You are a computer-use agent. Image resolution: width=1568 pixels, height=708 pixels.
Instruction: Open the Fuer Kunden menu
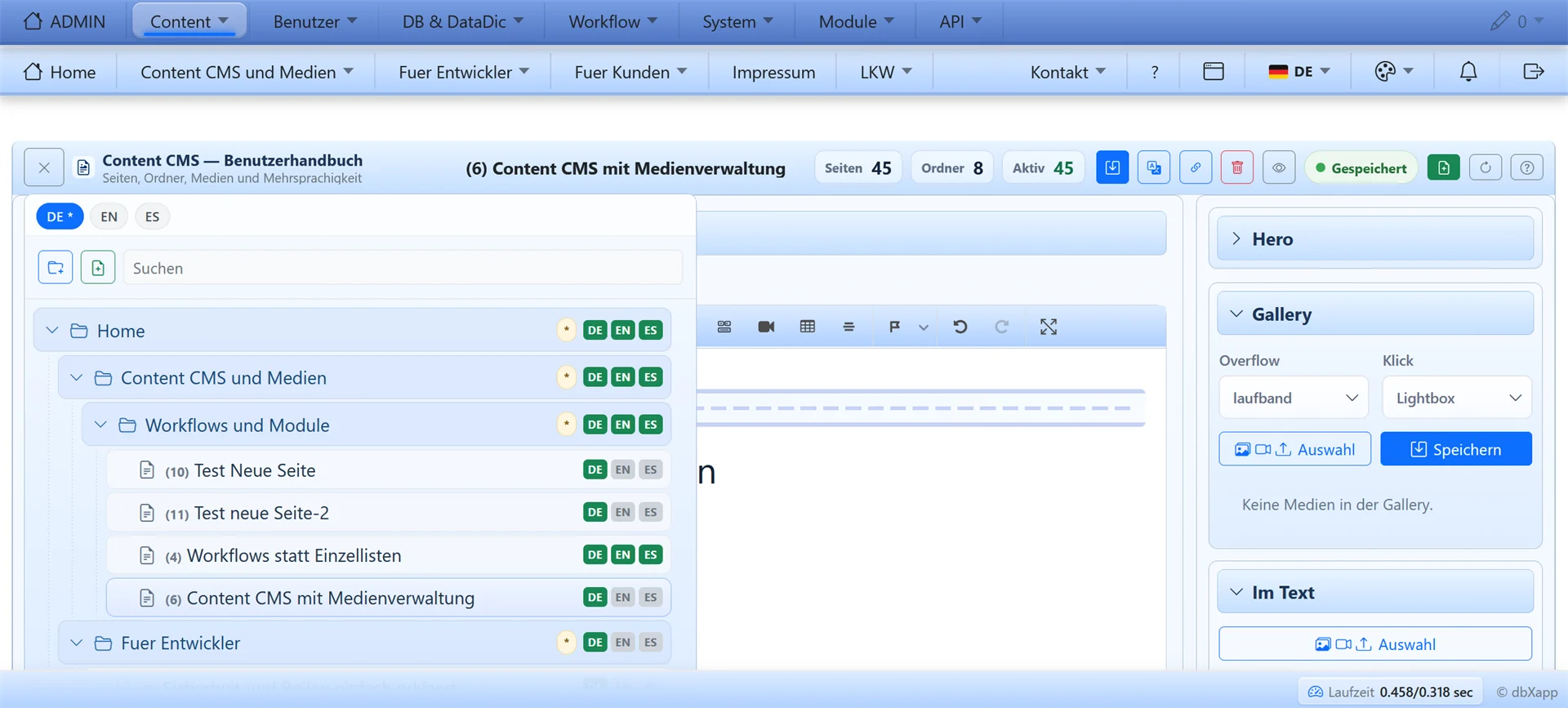click(x=630, y=72)
